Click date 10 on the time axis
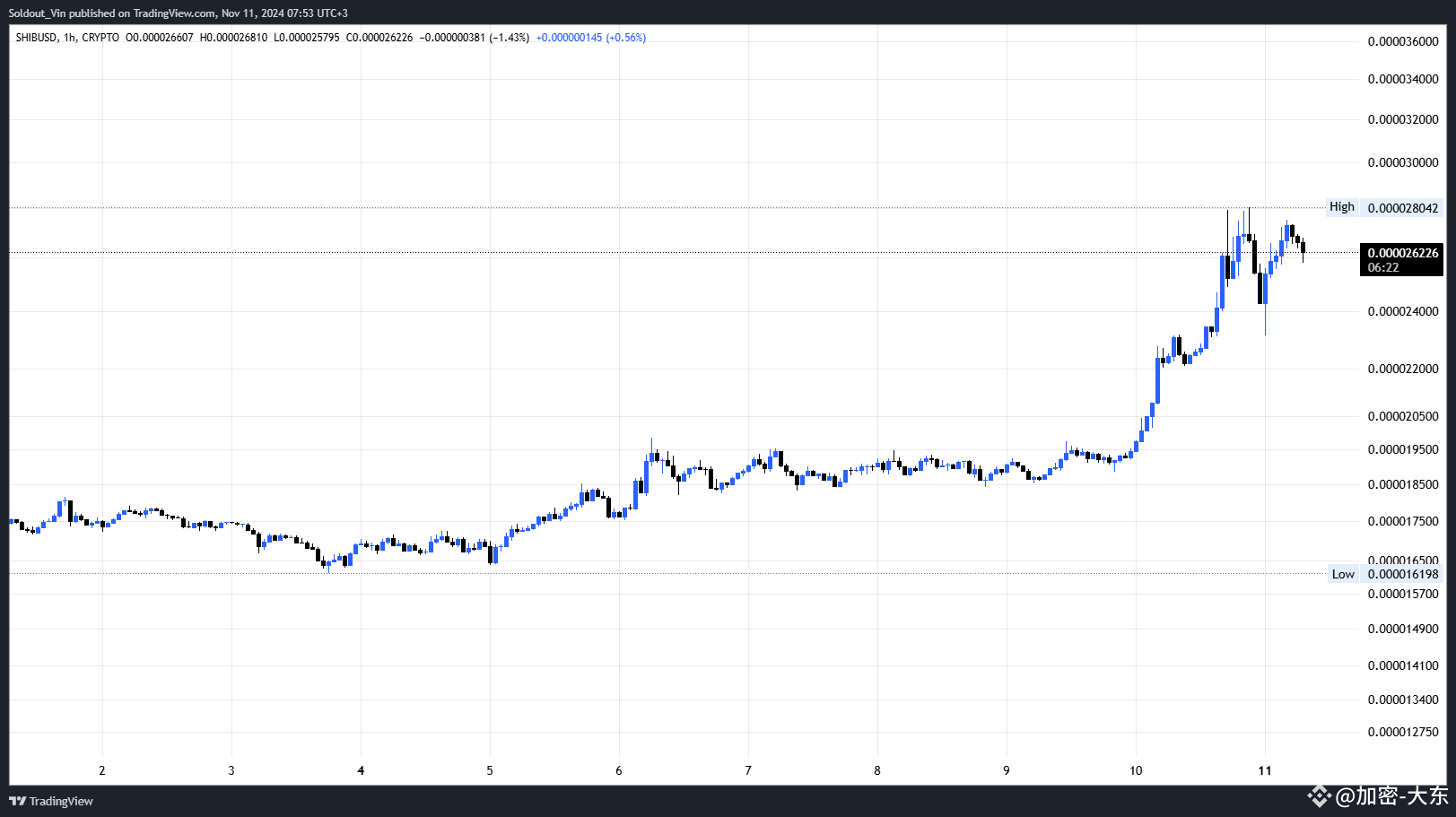Screen dimensions: 1456x817 (x=1136, y=770)
